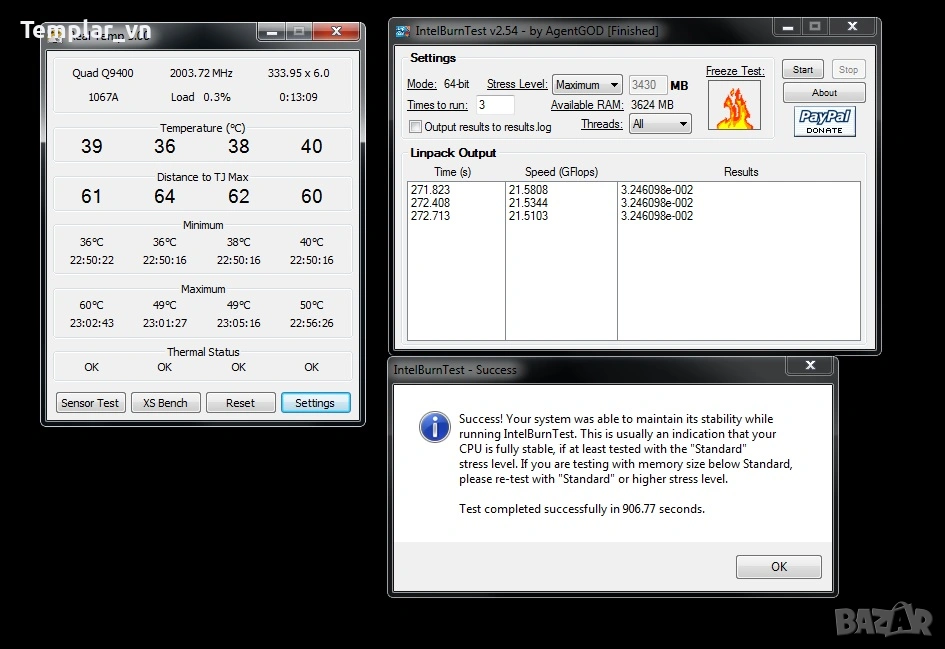945x649 pixels.
Task: Click the Times to run input field
Action: pyautogui.click(x=494, y=105)
